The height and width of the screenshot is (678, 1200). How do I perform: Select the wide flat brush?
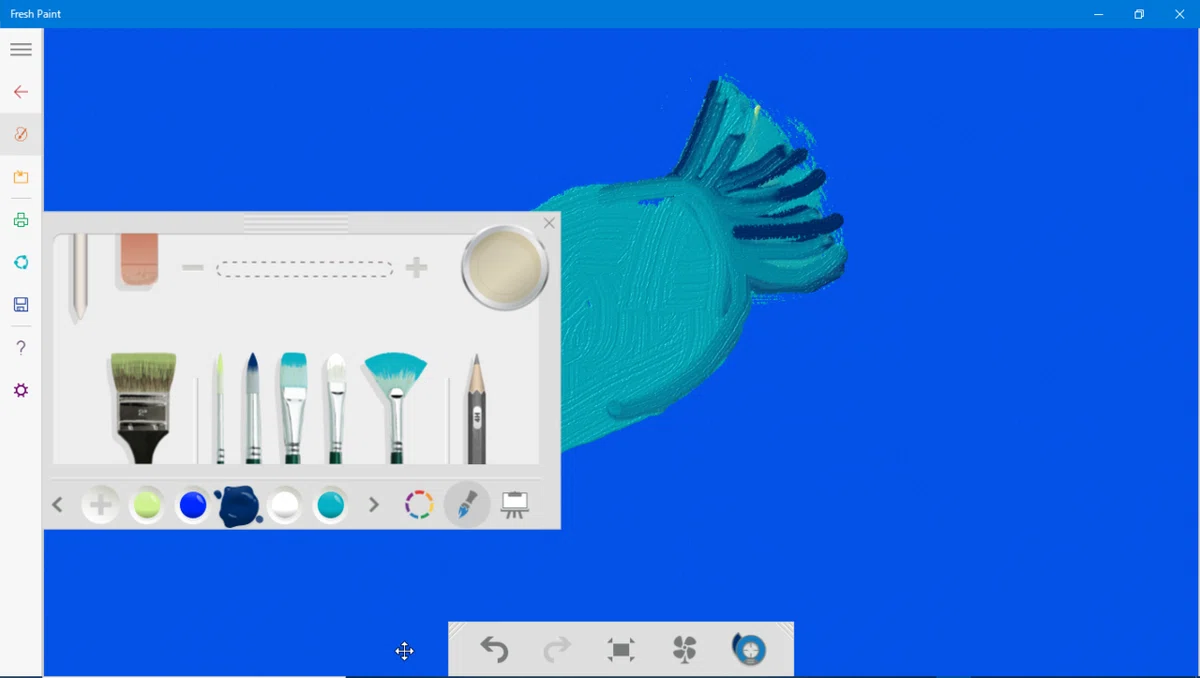coord(143,407)
